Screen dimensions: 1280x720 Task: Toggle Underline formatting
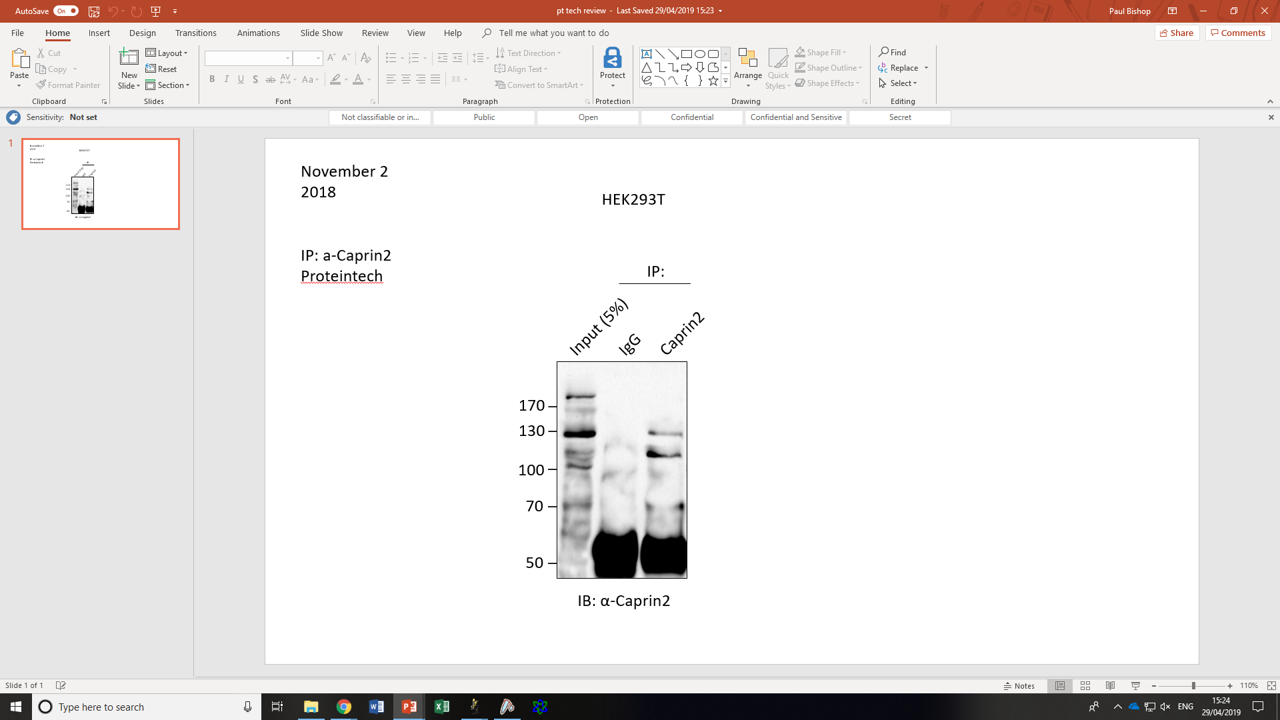pyautogui.click(x=240, y=79)
